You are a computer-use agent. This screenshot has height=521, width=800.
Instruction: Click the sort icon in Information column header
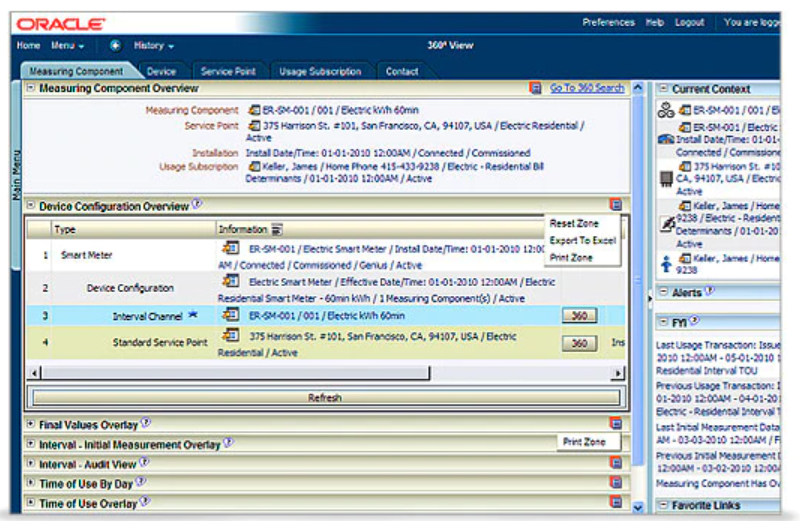(x=276, y=230)
